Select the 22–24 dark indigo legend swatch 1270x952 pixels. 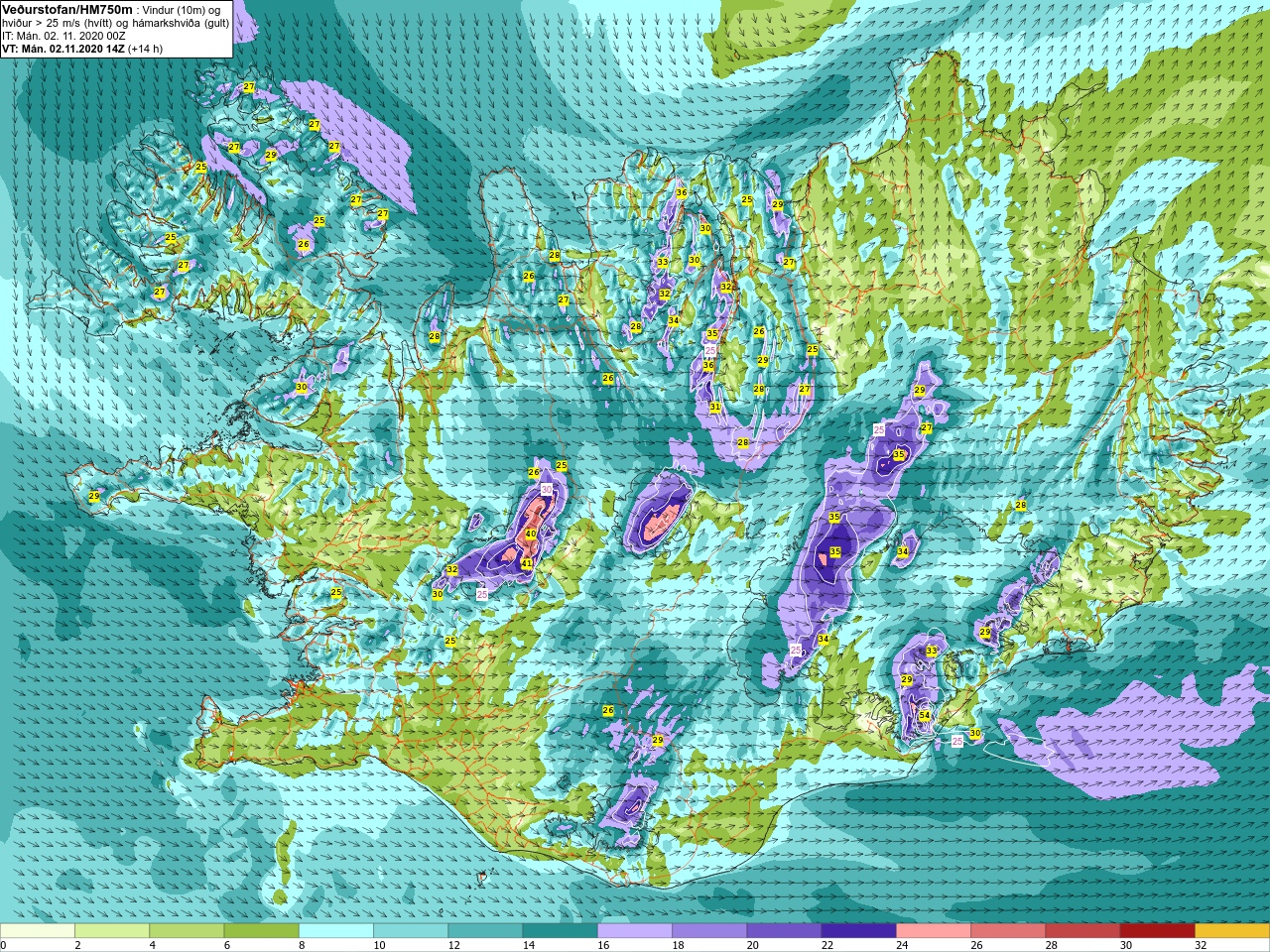pos(858,931)
